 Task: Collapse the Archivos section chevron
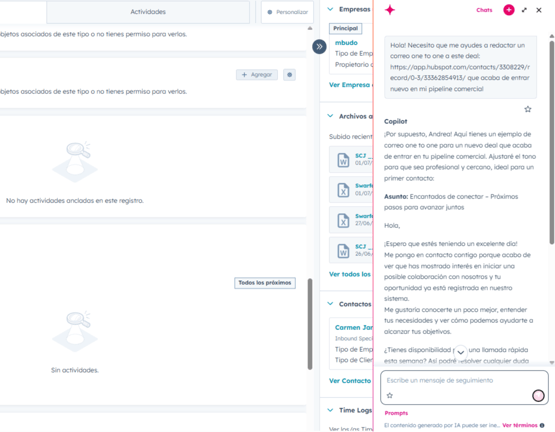[x=330, y=116]
